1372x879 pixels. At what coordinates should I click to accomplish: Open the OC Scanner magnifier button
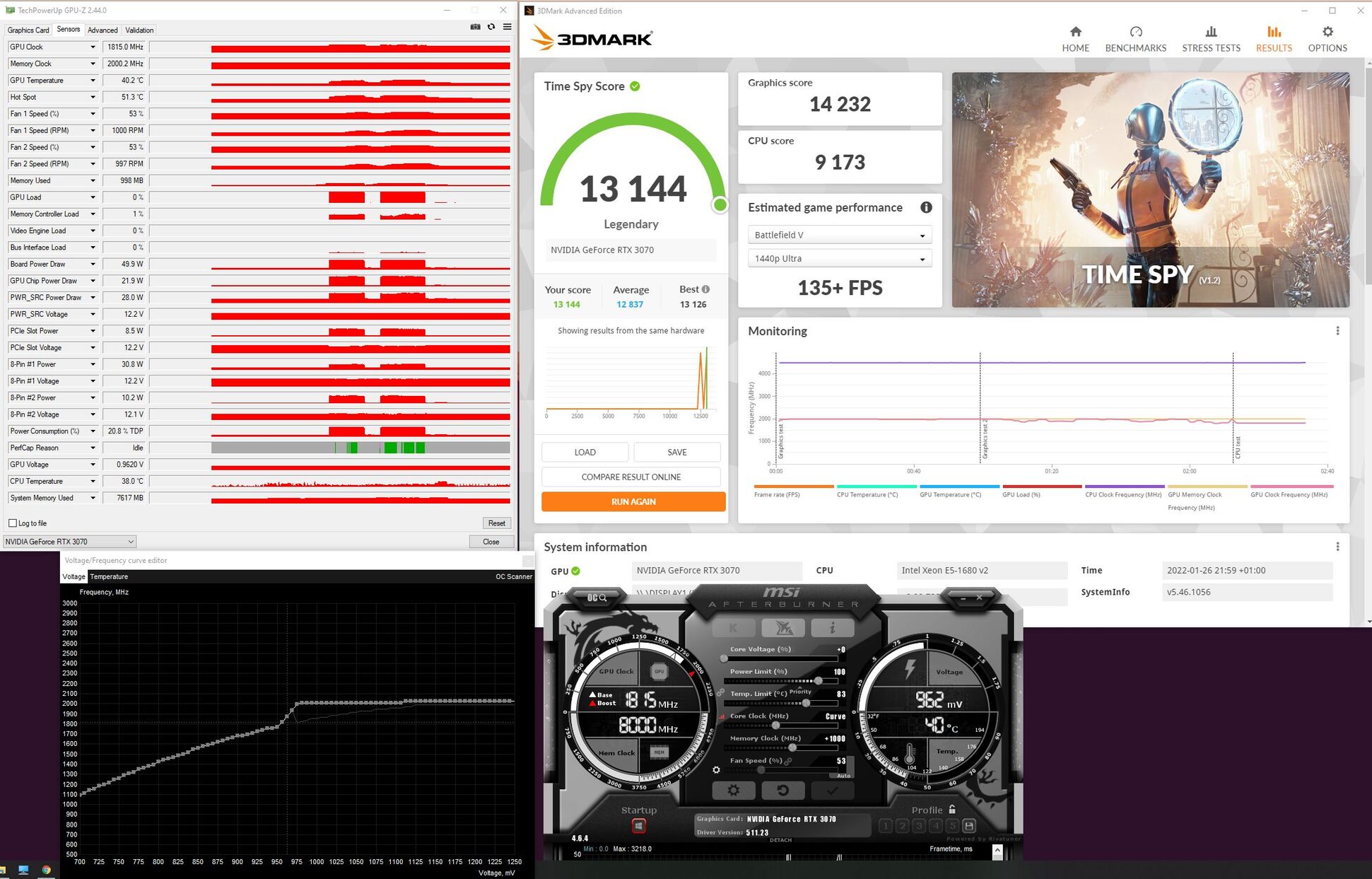(x=597, y=598)
